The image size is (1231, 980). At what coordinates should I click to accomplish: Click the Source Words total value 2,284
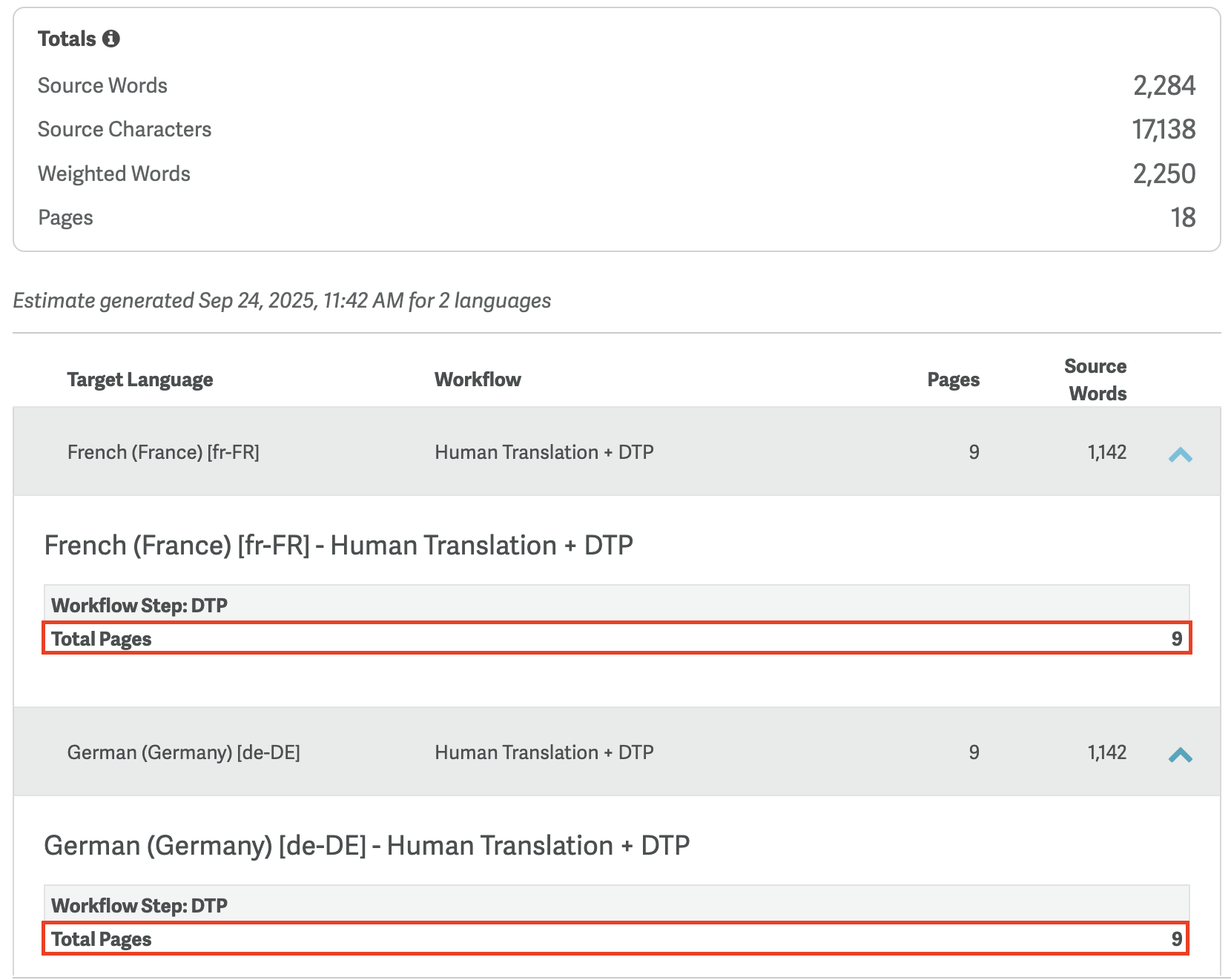pyautogui.click(x=1164, y=86)
